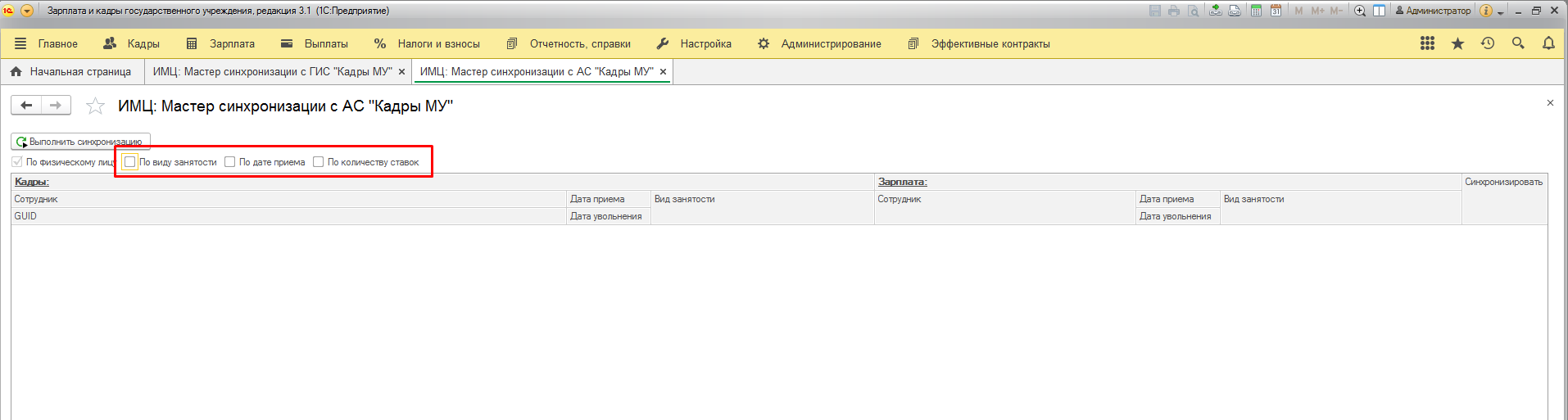Go back using the left arrow button
Viewport: 1568px width, 420px height.
coord(26,105)
